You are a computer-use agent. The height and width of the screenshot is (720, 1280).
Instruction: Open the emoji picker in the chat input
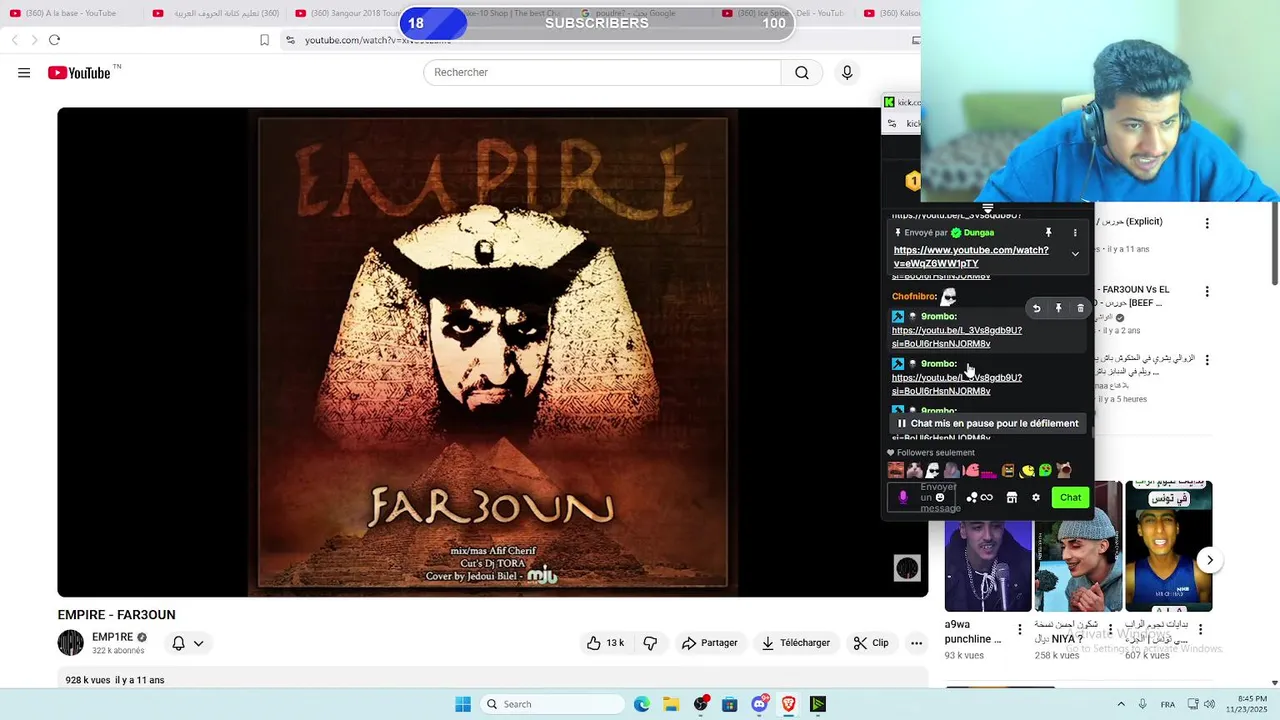(939, 498)
